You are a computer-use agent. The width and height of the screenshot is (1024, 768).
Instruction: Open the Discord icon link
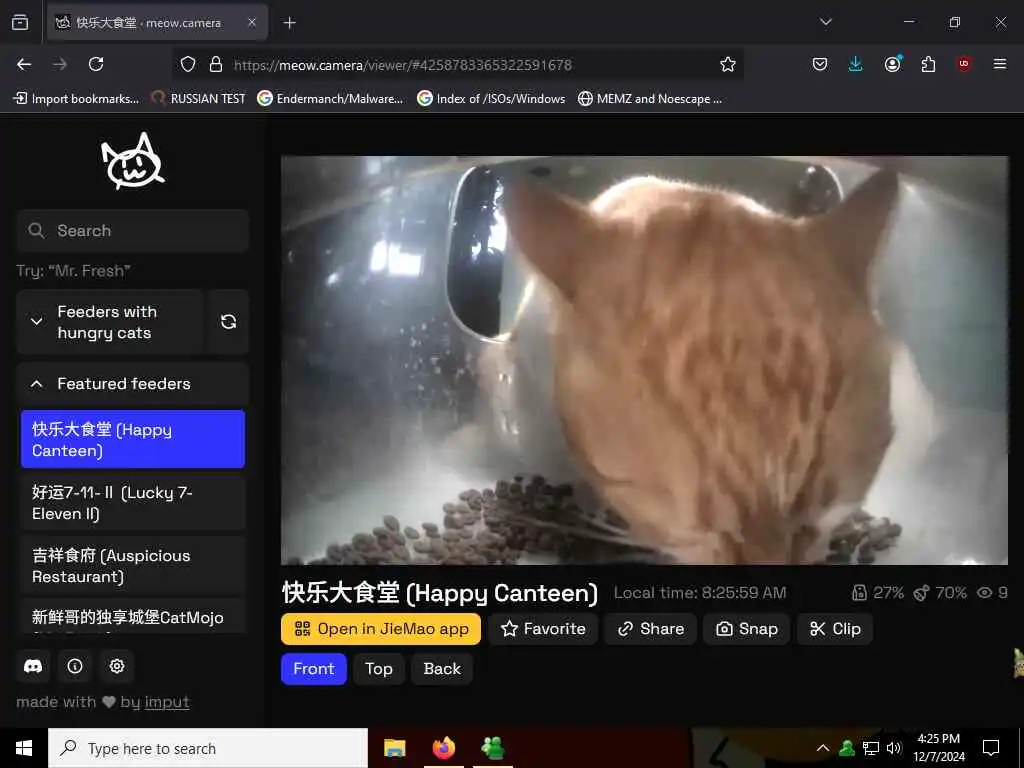(33, 666)
